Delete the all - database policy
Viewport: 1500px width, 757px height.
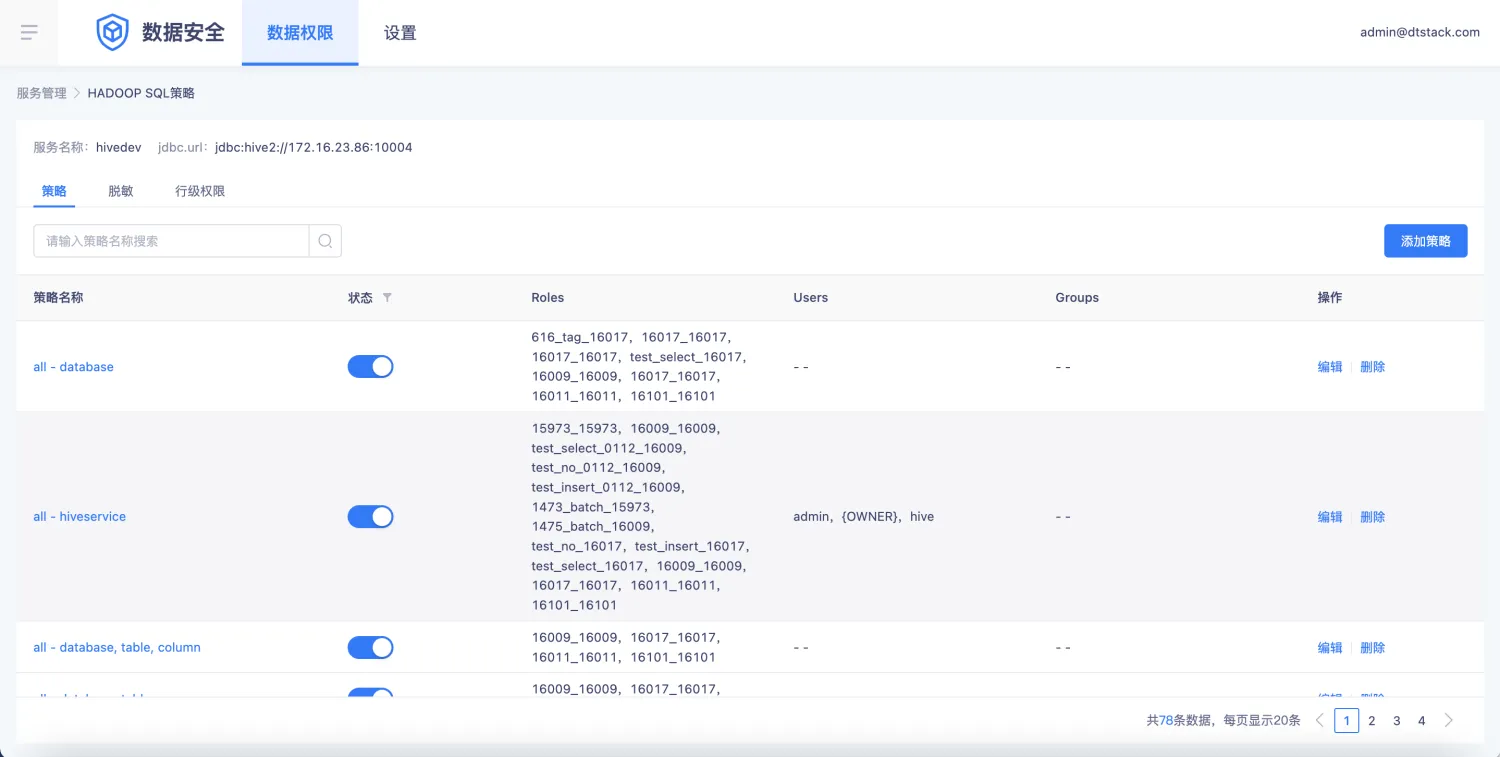[1372, 367]
